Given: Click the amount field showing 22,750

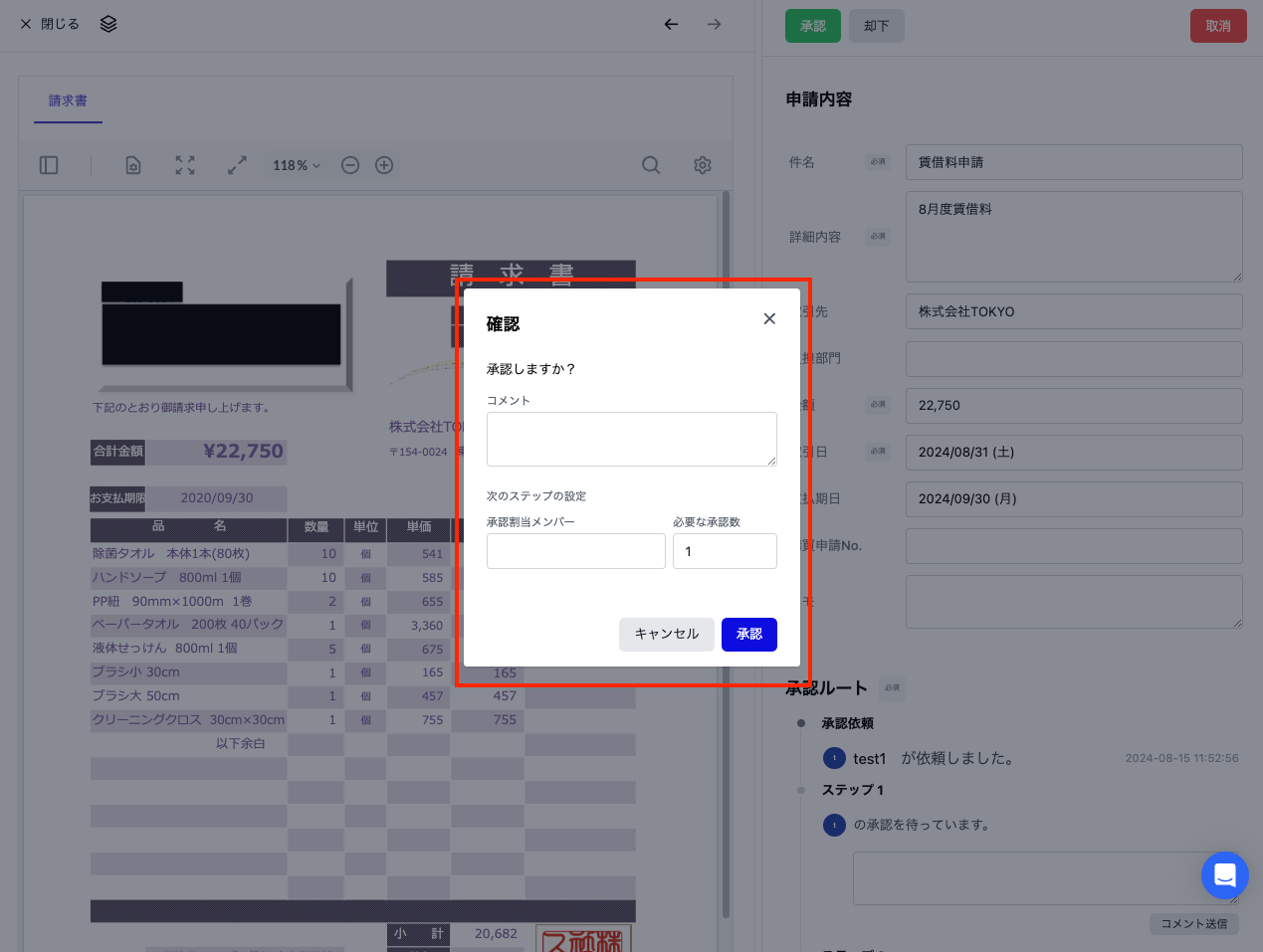Looking at the screenshot, I should [1074, 405].
